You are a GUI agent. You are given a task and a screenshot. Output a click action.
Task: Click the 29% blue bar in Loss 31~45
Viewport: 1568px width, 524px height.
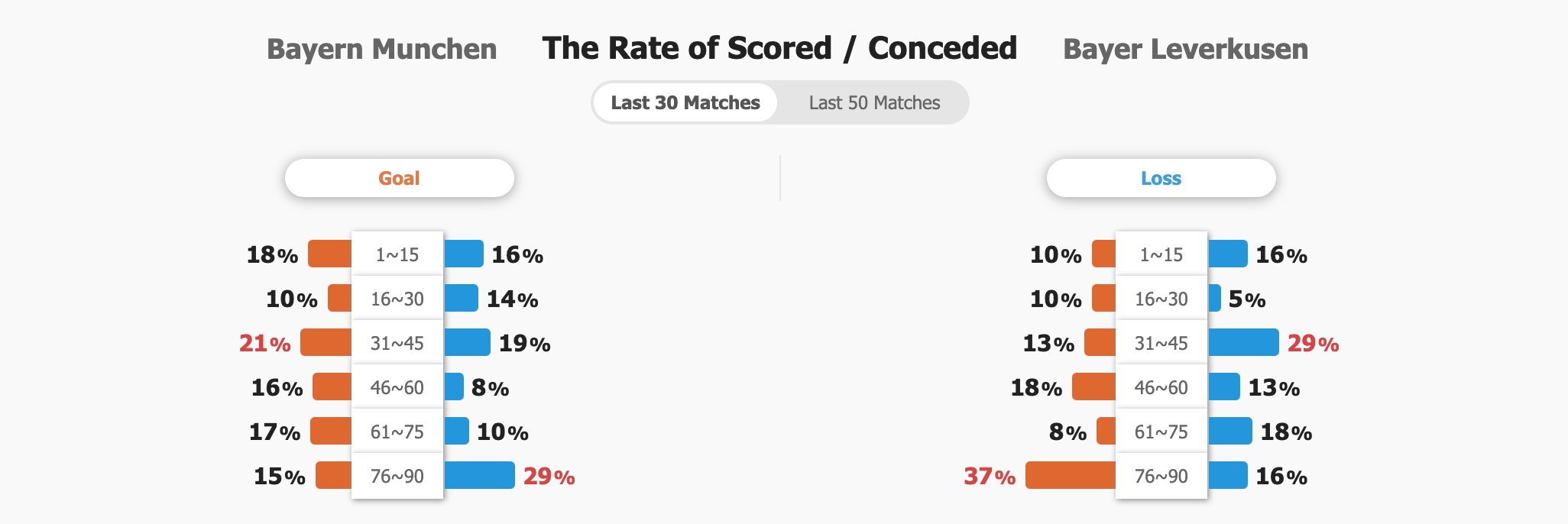[1243, 342]
